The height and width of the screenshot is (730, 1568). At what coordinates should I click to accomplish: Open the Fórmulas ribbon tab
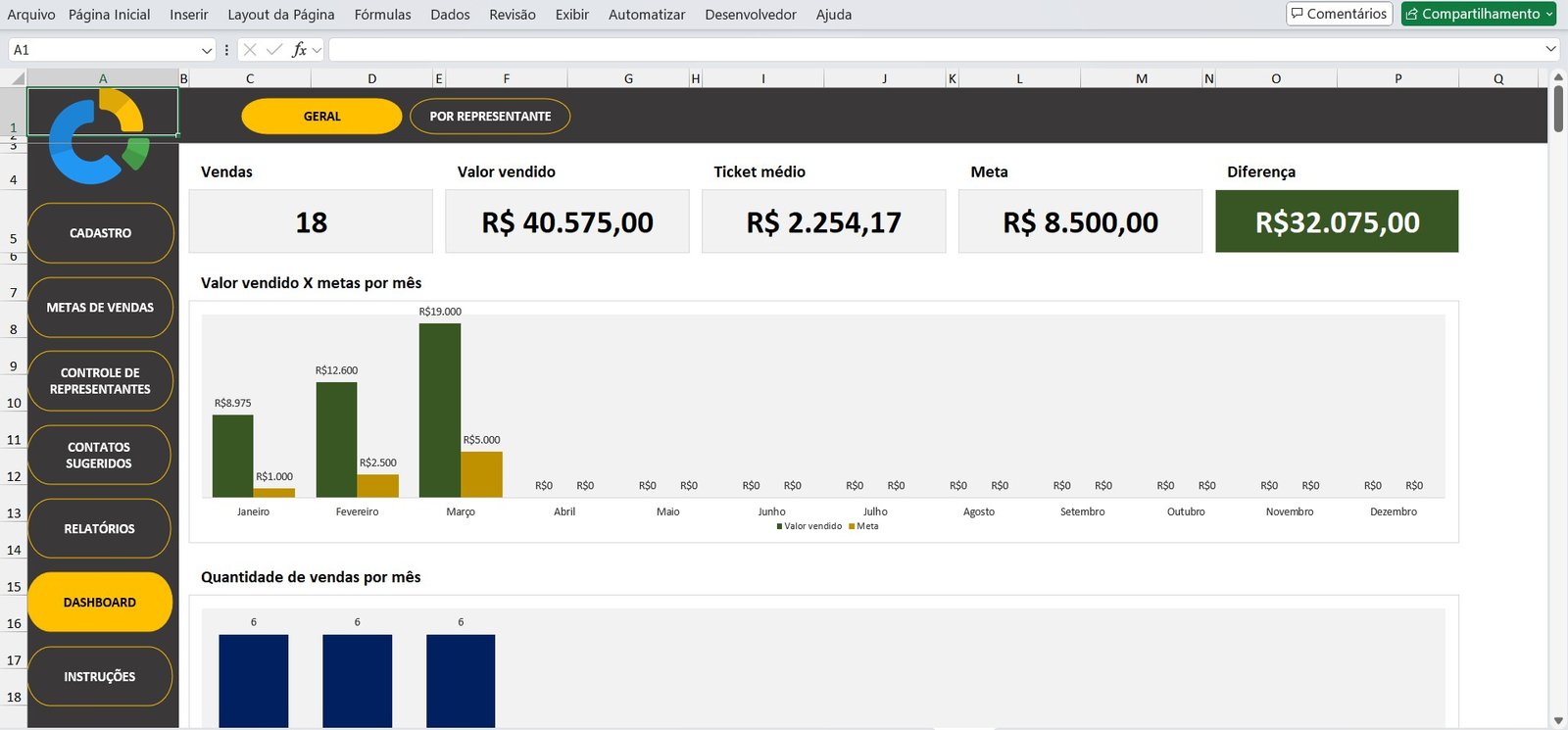[x=382, y=15]
